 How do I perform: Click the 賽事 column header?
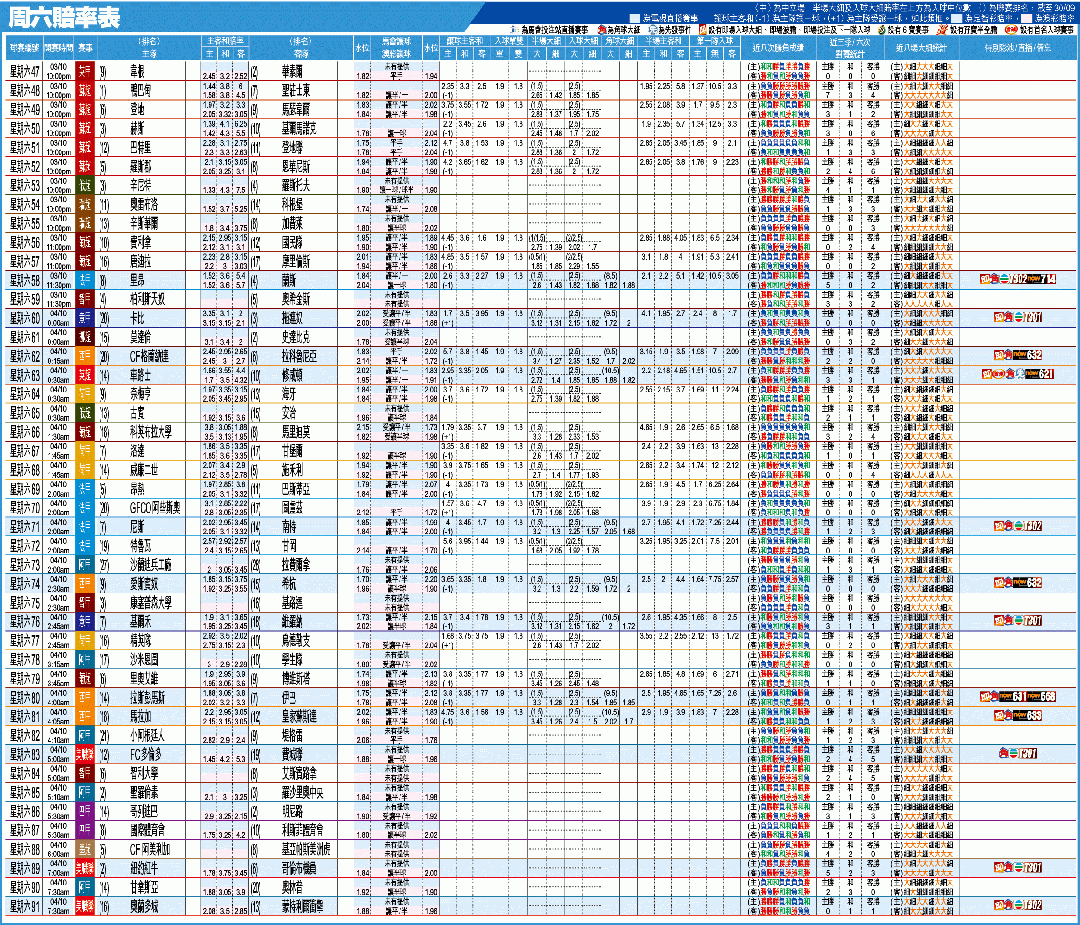85,48
